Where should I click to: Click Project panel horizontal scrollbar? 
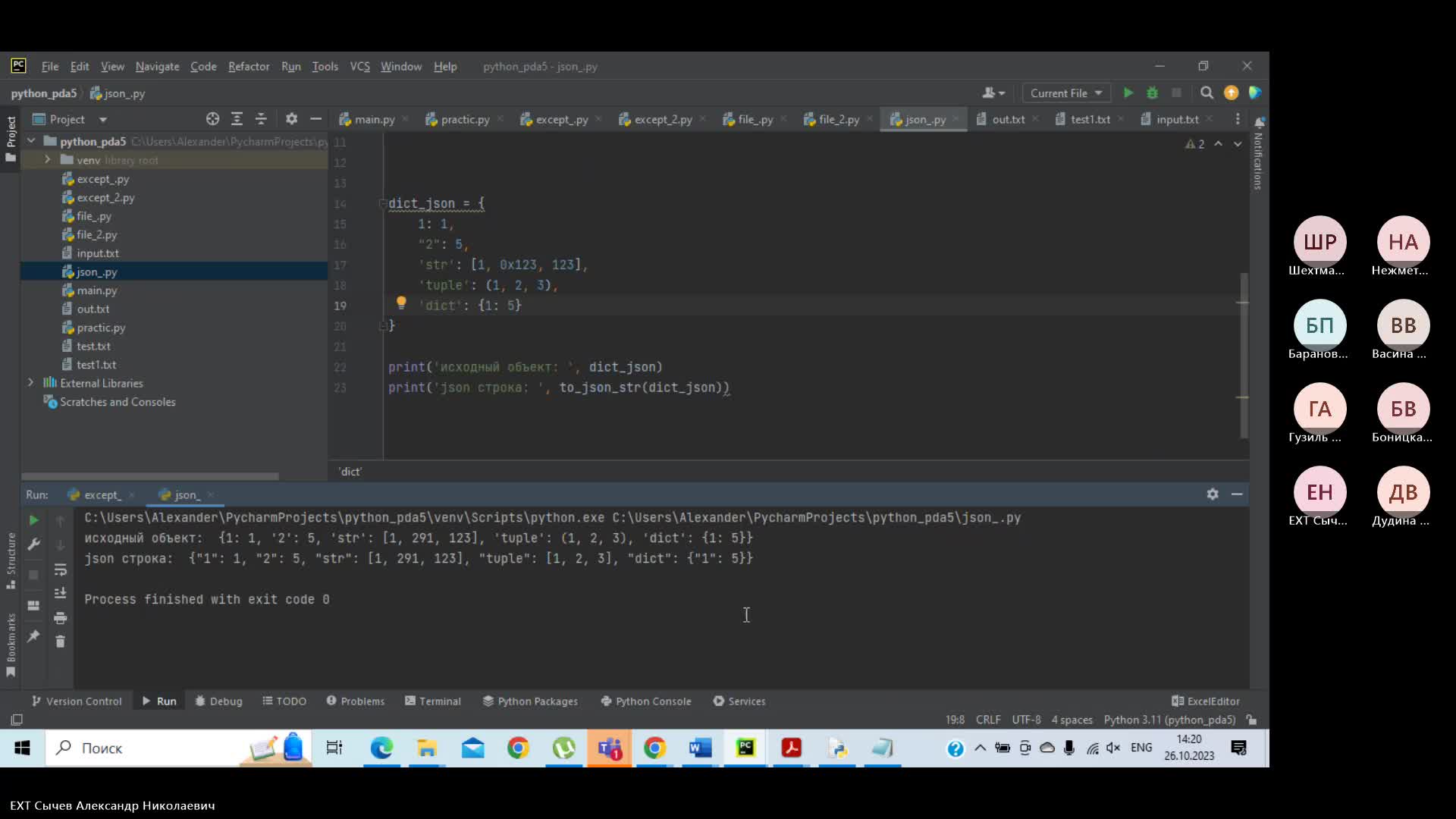click(x=150, y=476)
